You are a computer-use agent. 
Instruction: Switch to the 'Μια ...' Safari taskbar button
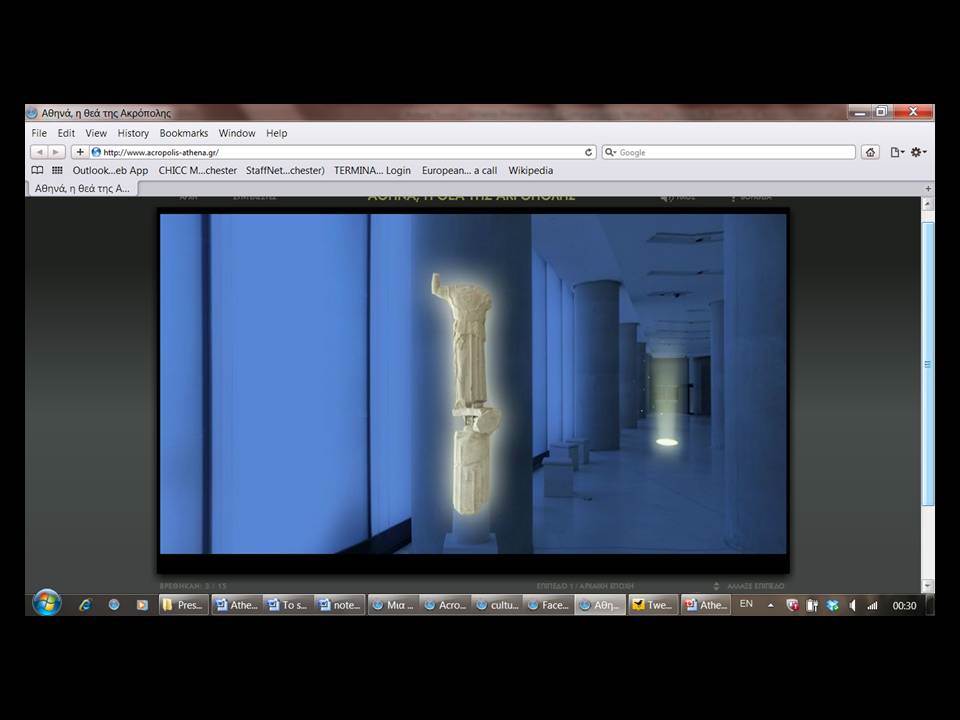[393, 605]
